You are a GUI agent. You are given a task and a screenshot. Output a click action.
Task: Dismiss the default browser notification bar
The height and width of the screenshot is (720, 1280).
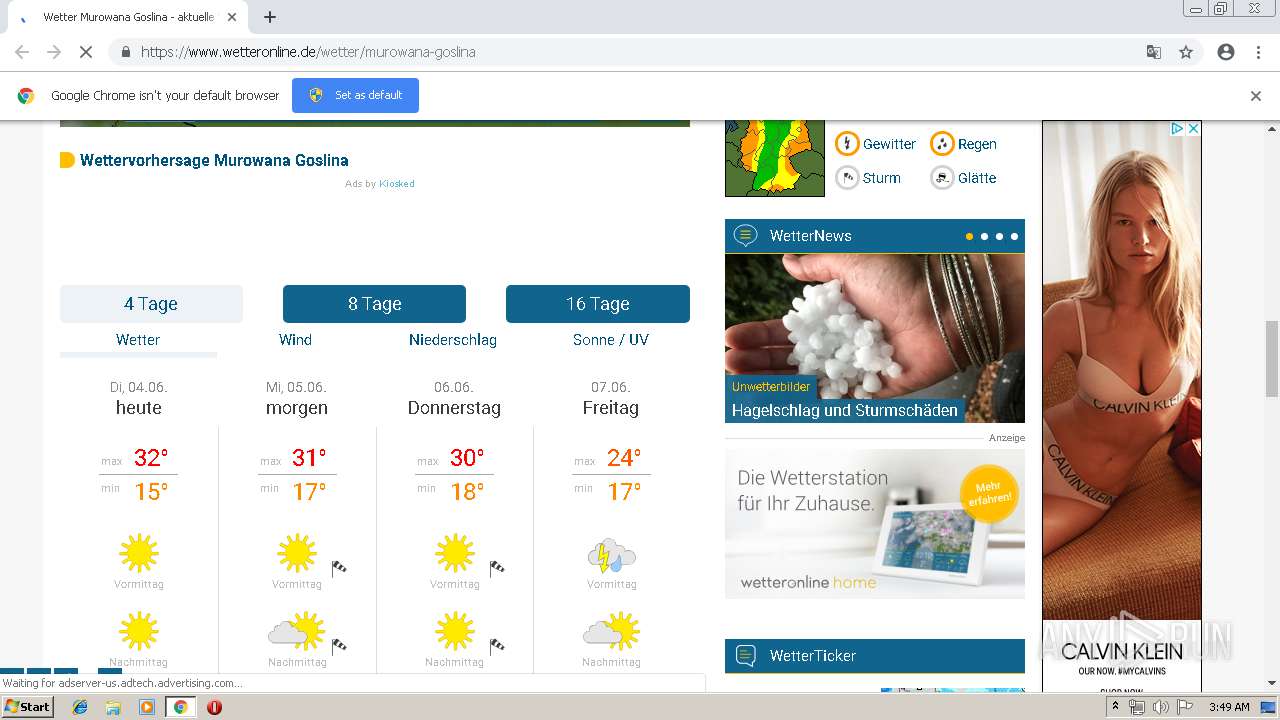(1256, 96)
